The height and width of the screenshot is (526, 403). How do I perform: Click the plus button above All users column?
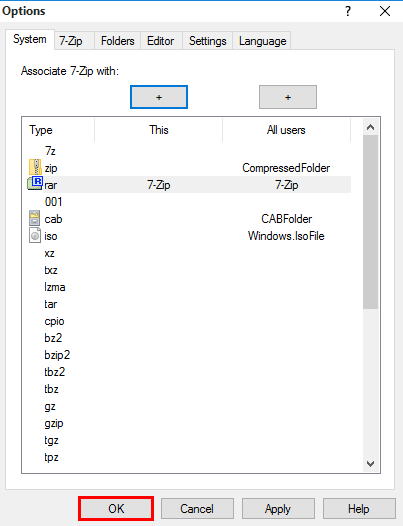click(288, 97)
